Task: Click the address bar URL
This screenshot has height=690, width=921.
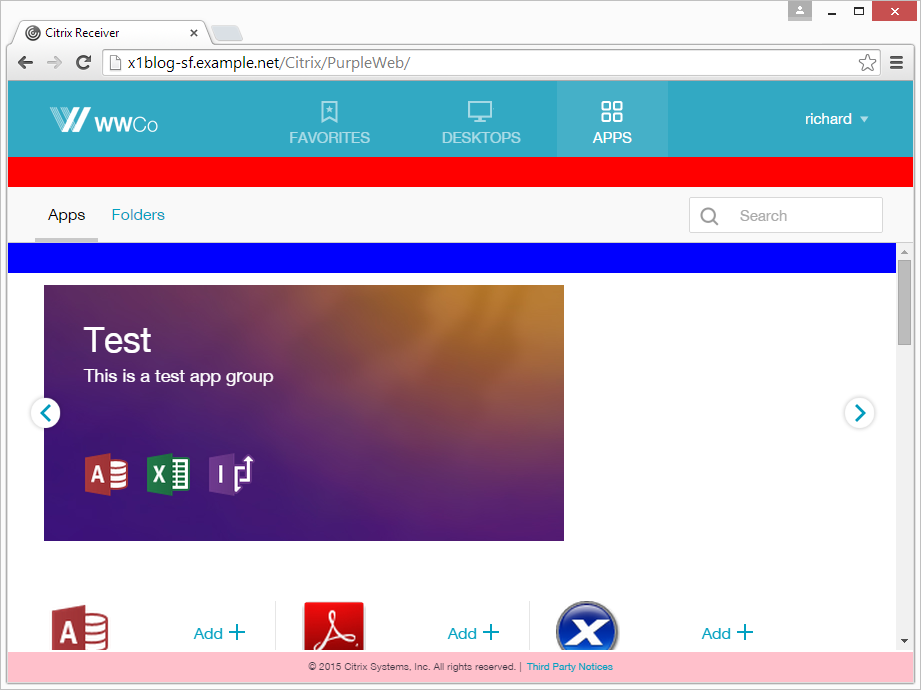Action: pos(269,63)
